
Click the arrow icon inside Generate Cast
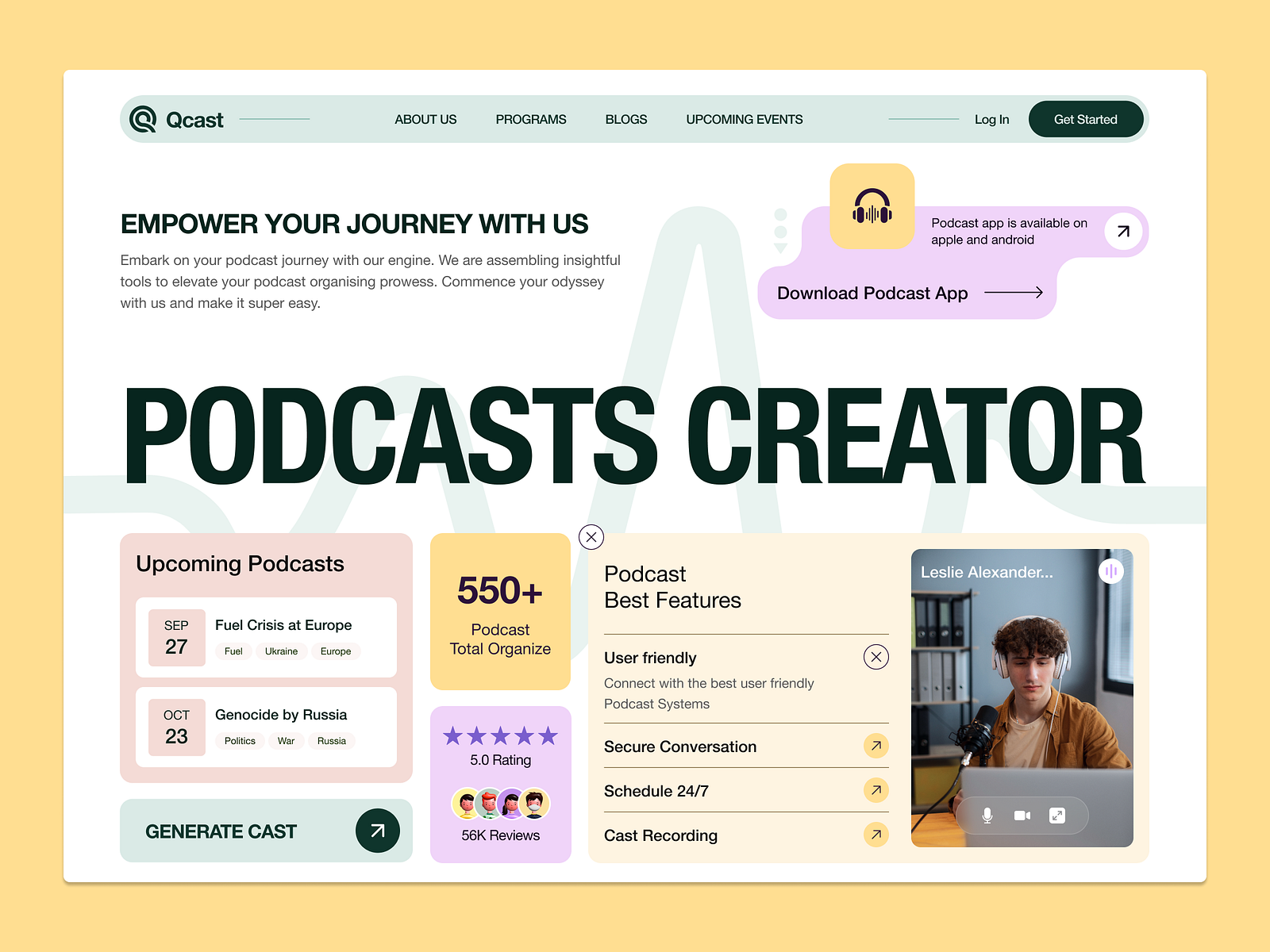tap(377, 831)
